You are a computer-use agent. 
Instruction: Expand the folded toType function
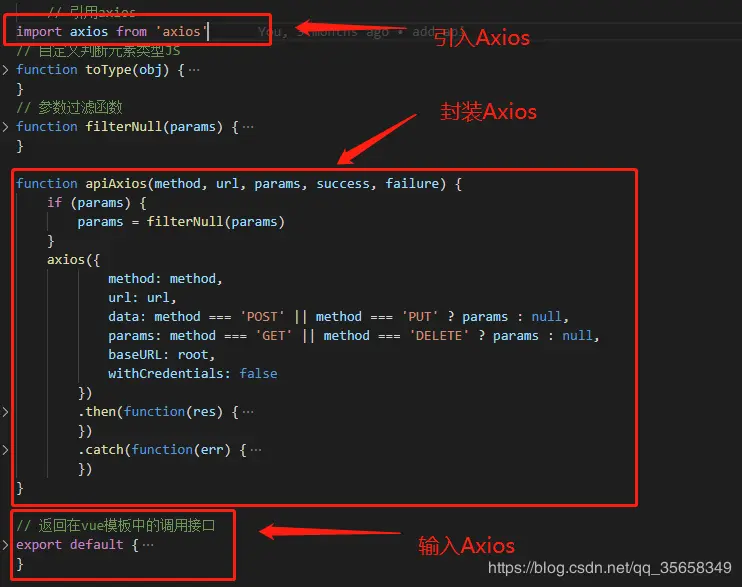point(5,70)
